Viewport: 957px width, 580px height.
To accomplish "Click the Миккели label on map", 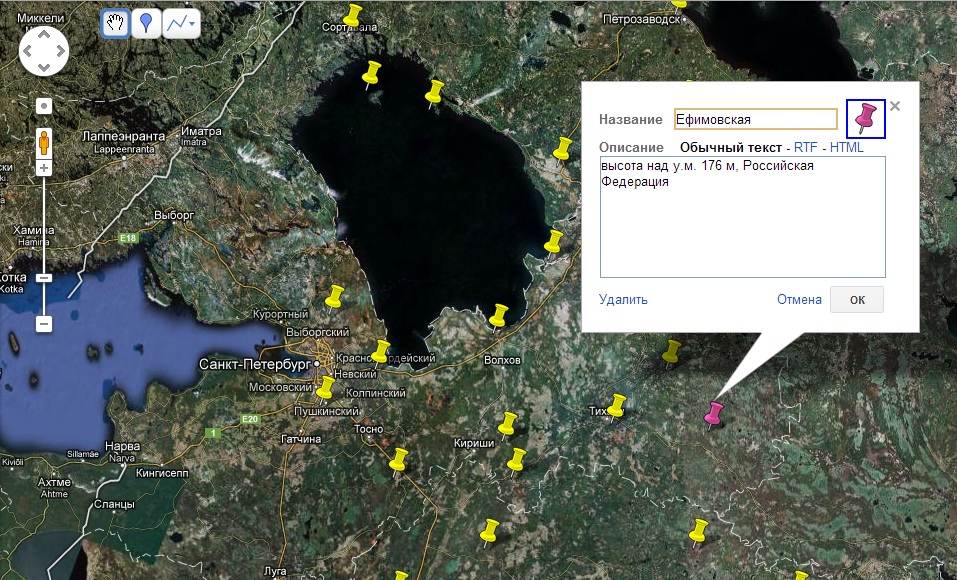I will pos(40,18).
